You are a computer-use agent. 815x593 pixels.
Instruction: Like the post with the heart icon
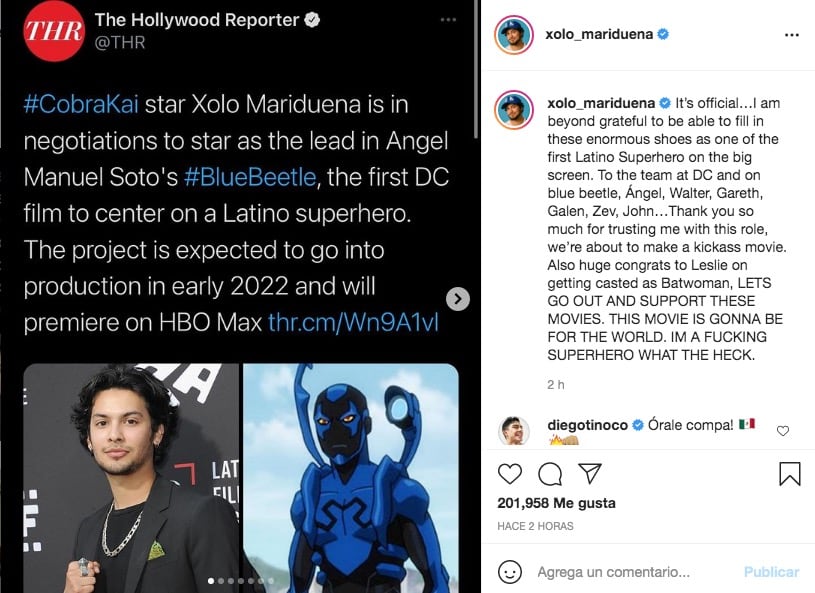509,473
